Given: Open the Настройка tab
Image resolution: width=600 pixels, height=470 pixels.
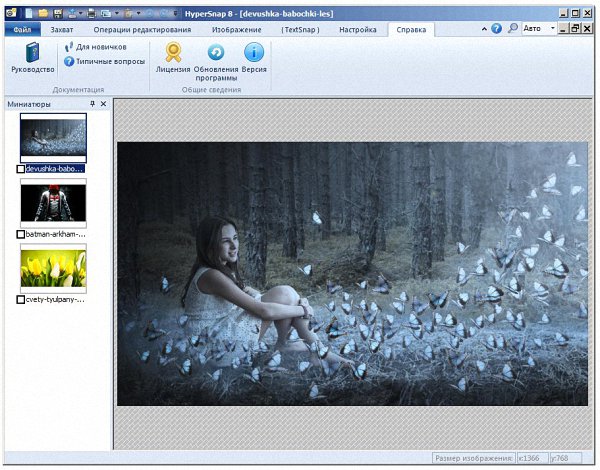Looking at the screenshot, I should 357,30.
